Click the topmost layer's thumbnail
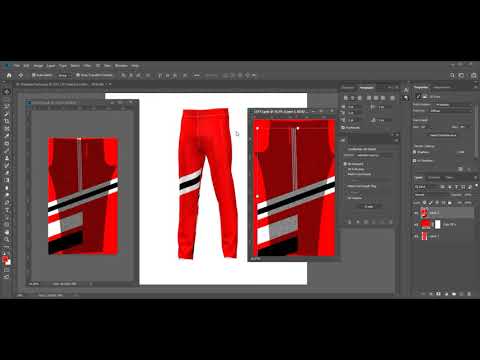 pyautogui.click(x=424, y=213)
